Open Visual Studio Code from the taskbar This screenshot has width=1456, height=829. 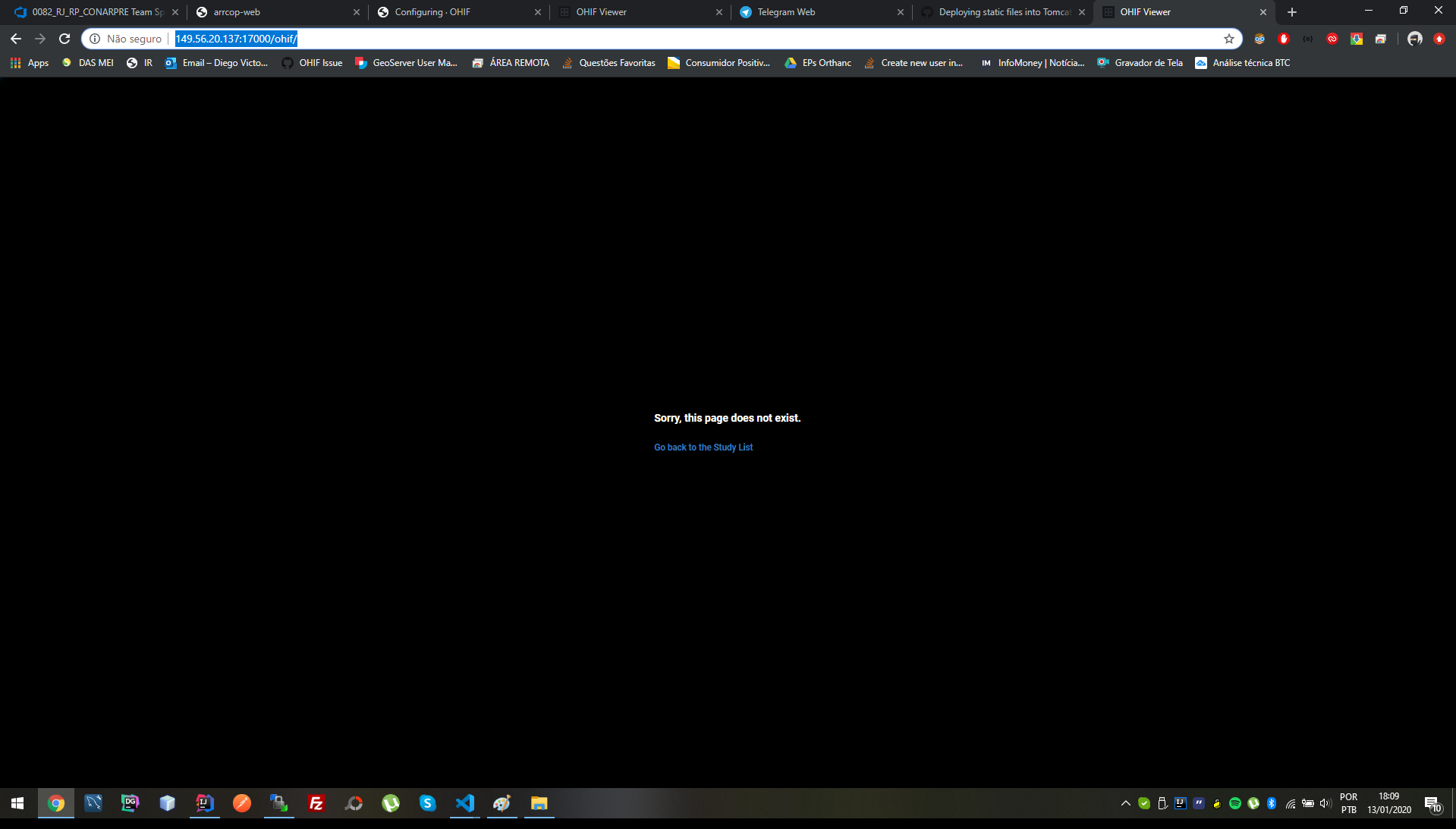tap(465, 803)
